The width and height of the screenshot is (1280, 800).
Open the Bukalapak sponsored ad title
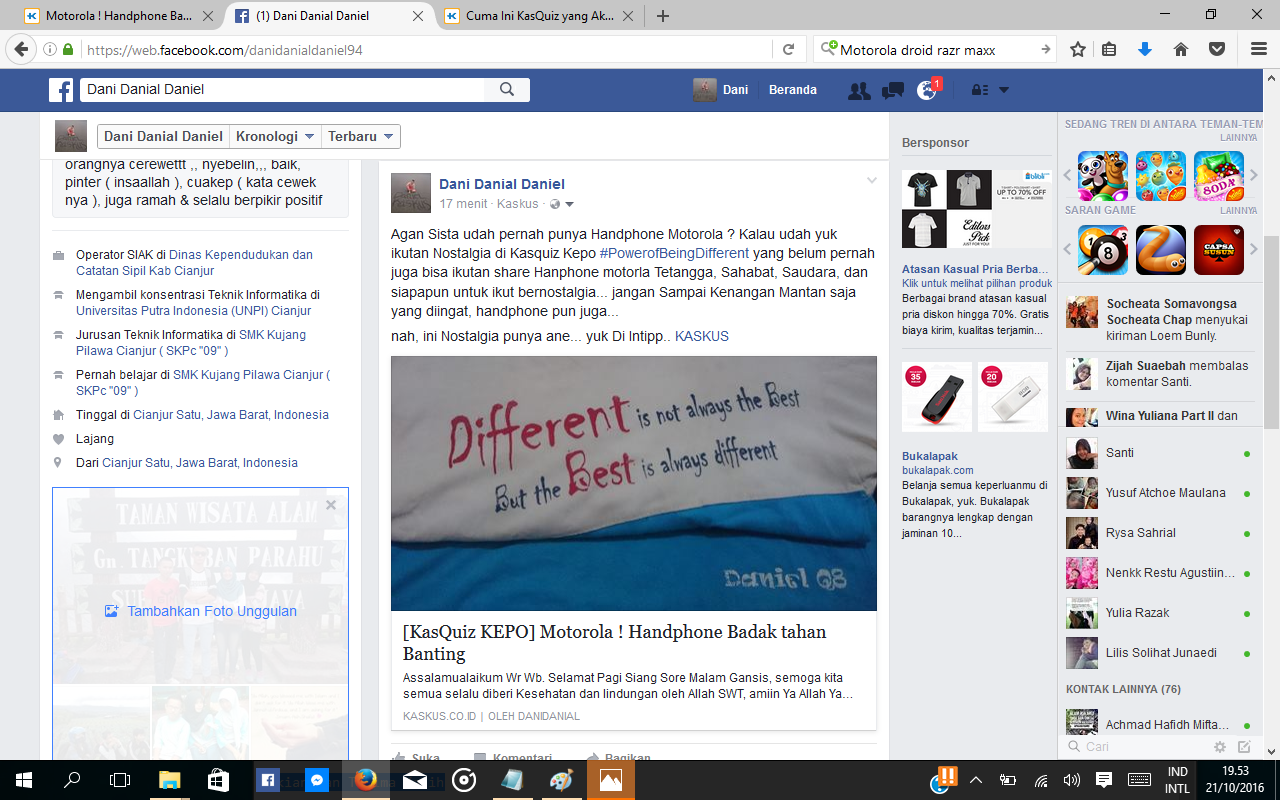(x=930, y=456)
